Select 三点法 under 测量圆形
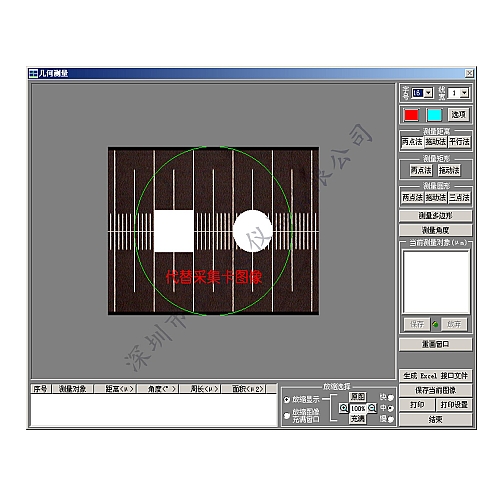 click(x=459, y=197)
